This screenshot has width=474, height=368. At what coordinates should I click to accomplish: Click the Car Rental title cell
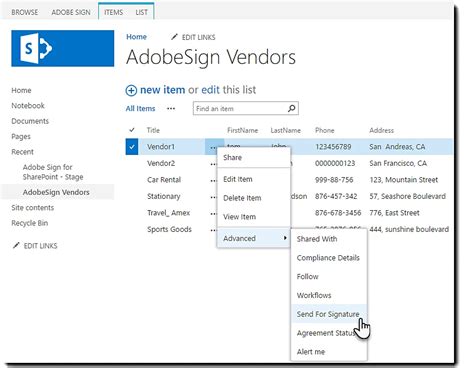point(164,180)
